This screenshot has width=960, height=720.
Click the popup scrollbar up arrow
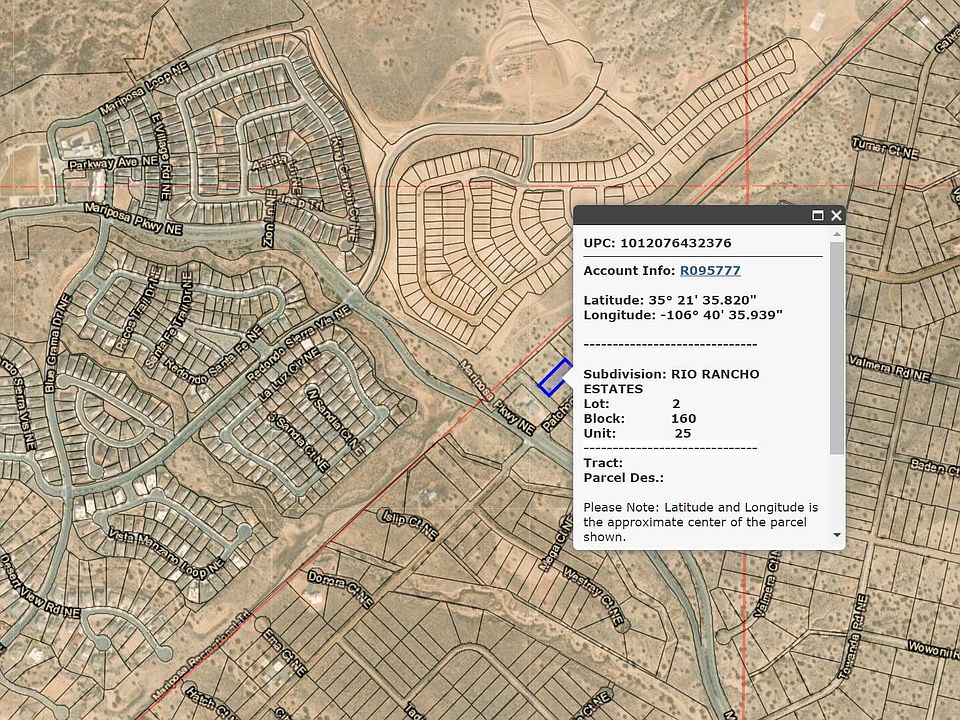click(x=837, y=234)
